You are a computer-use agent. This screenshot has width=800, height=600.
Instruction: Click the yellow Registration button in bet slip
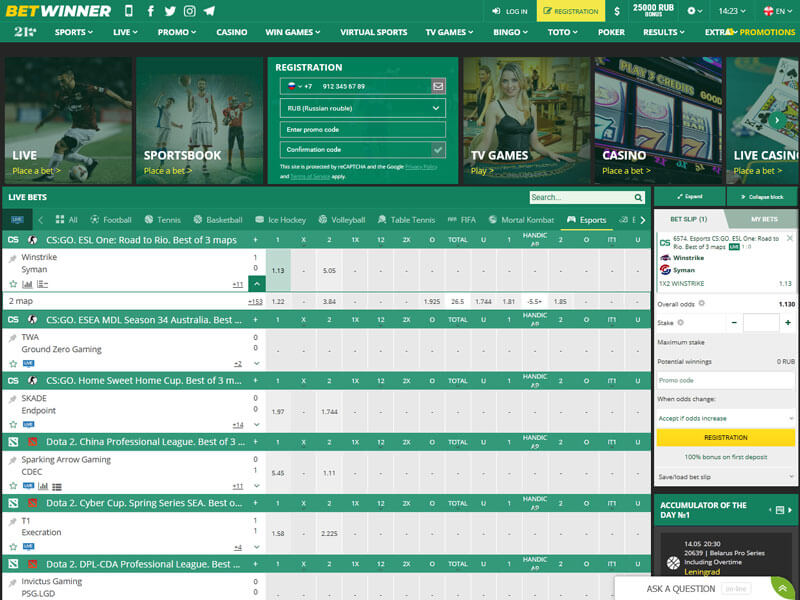725,437
